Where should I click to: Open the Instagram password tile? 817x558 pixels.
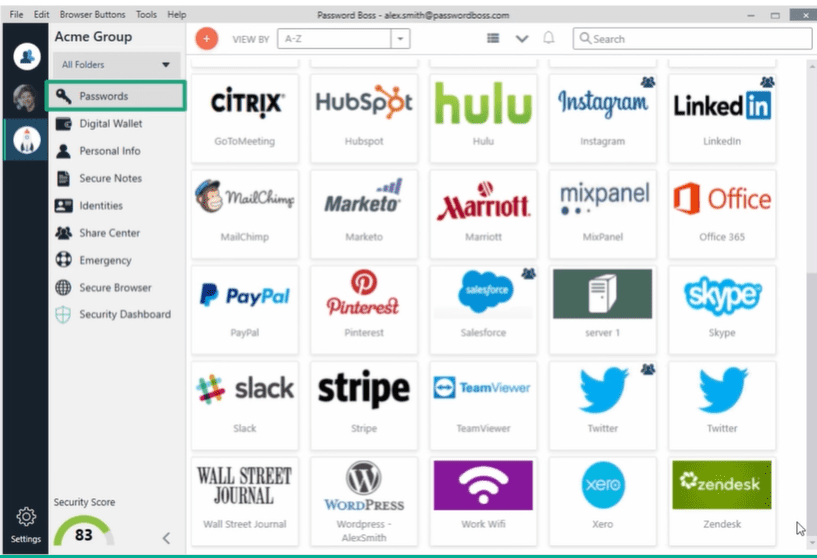[x=602, y=118]
